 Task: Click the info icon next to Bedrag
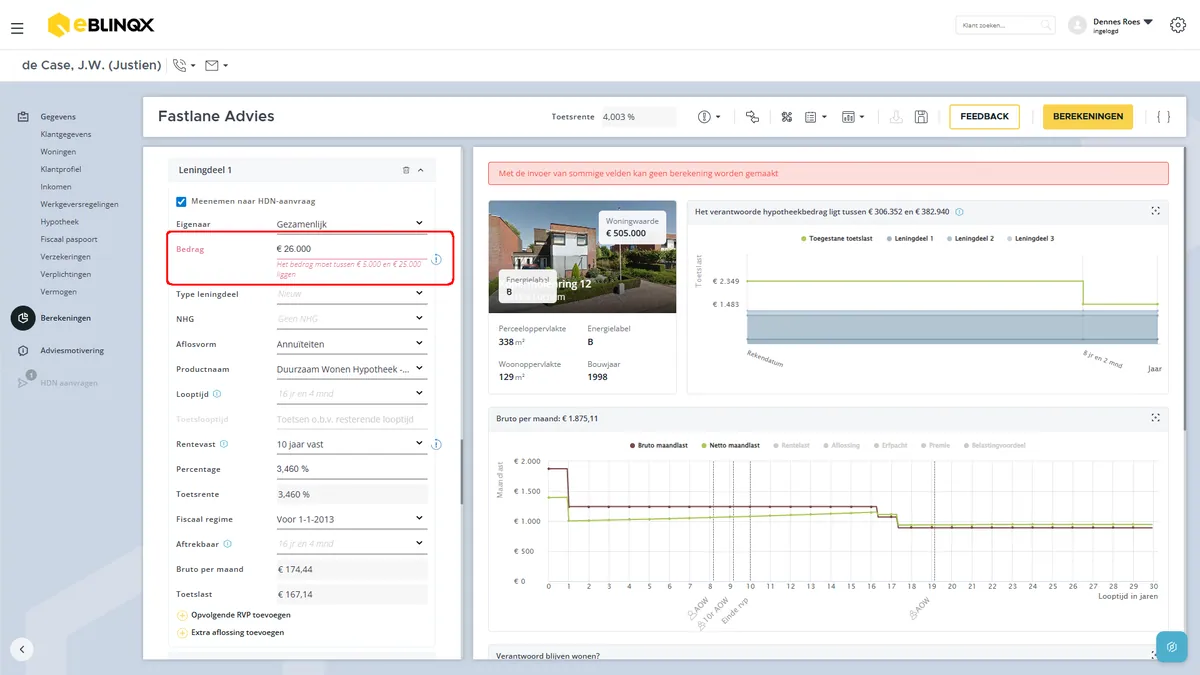(436, 259)
